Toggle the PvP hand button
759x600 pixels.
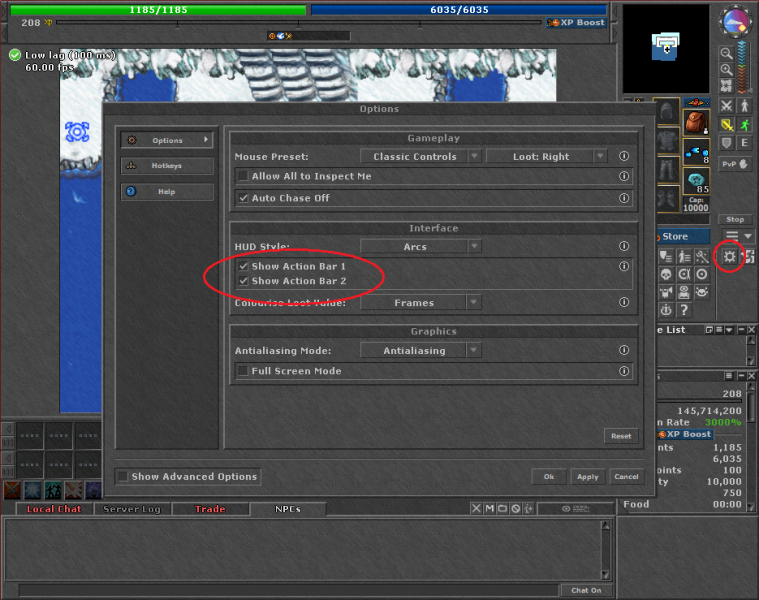coord(735,164)
